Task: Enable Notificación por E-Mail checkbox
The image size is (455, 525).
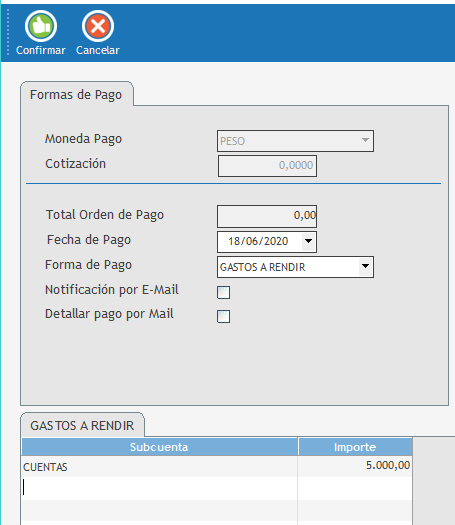Action: [223, 292]
